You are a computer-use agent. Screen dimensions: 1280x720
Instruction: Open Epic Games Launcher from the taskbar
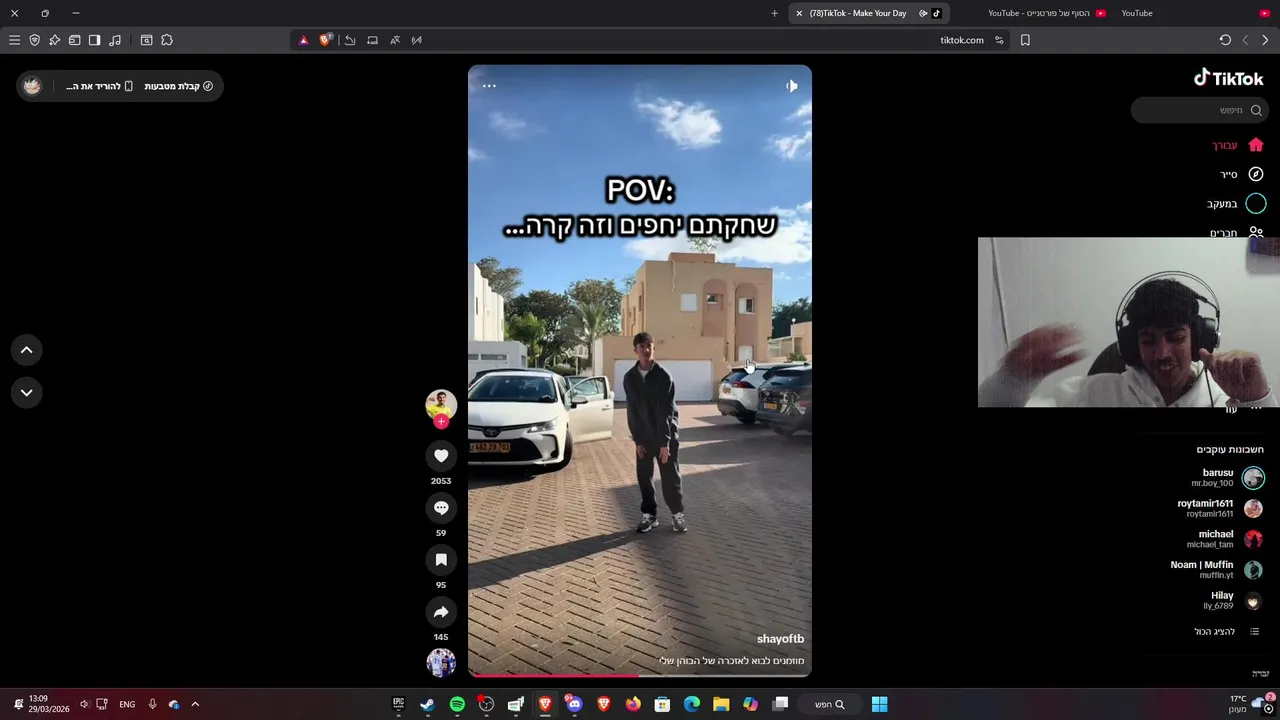pyautogui.click(x=398, y=704)
